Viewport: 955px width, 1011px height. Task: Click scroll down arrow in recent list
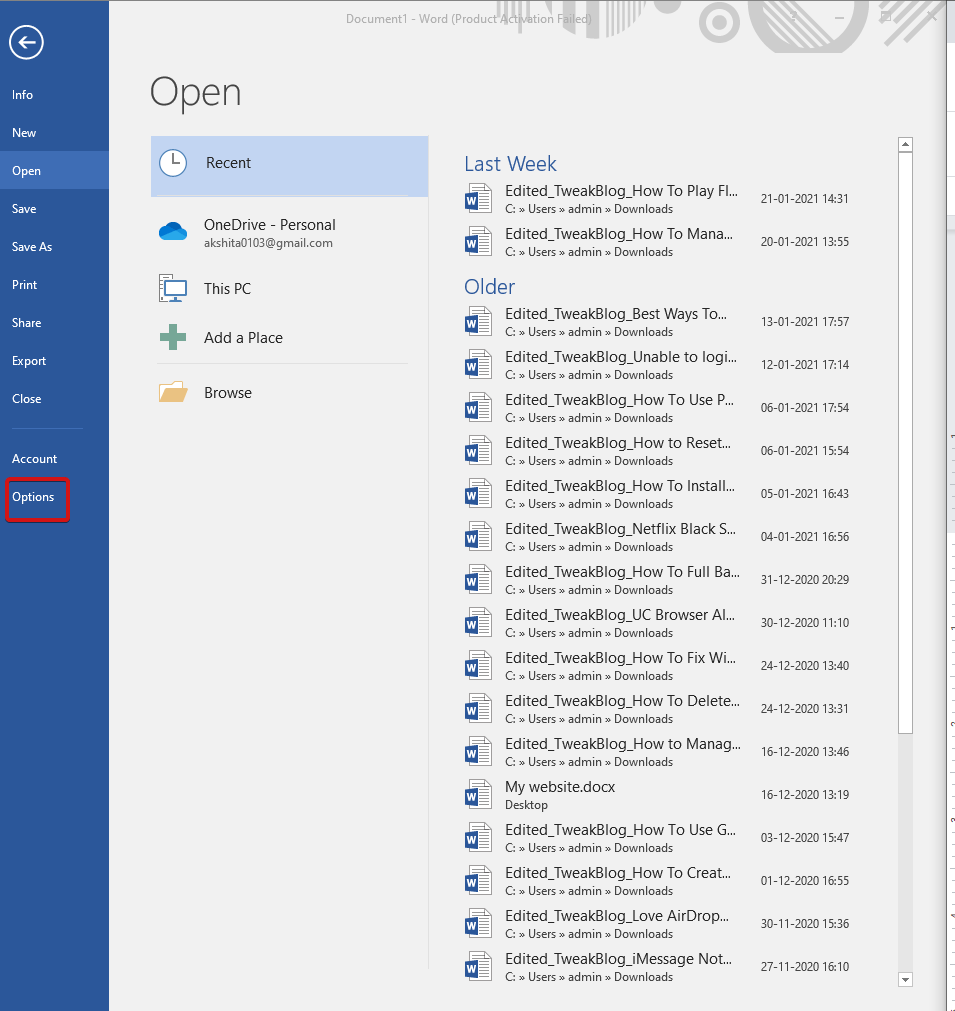point(905,979)
